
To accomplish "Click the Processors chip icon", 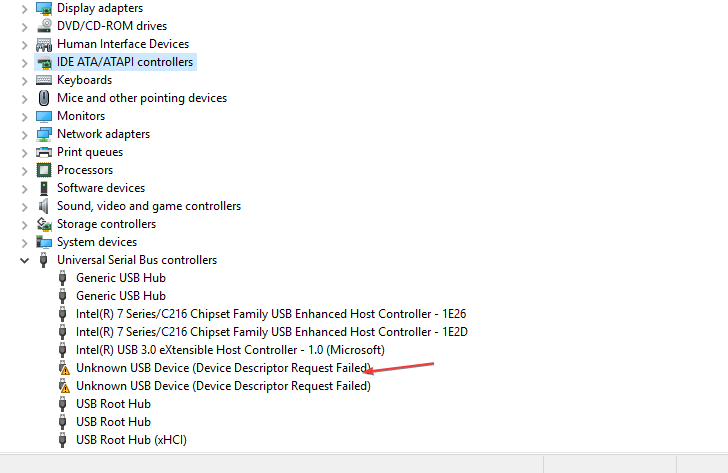I will point(44,170).
